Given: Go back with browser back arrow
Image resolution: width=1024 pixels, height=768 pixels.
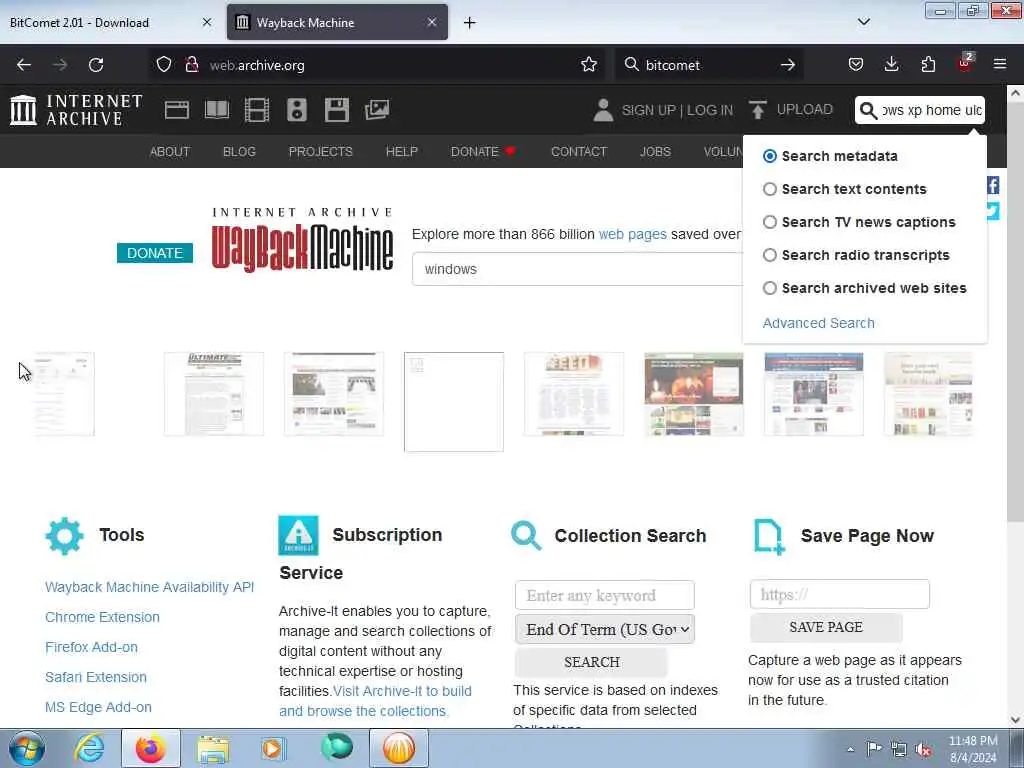Looking at the screenshot, I should point(24,65).
